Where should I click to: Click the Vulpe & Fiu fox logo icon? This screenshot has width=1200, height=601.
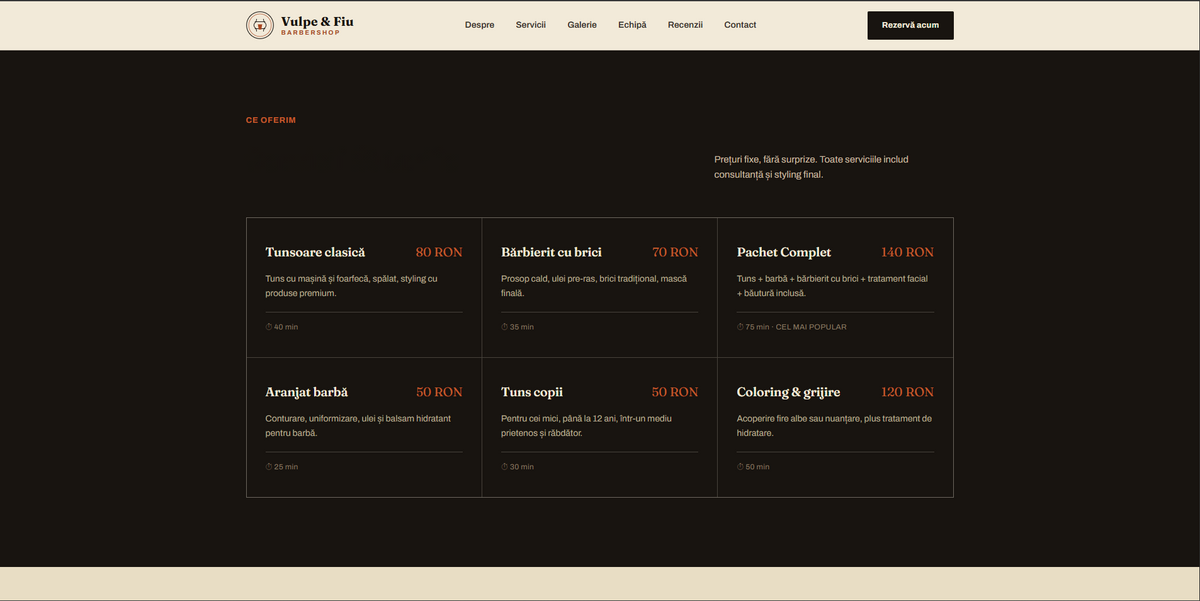(260, 25)
